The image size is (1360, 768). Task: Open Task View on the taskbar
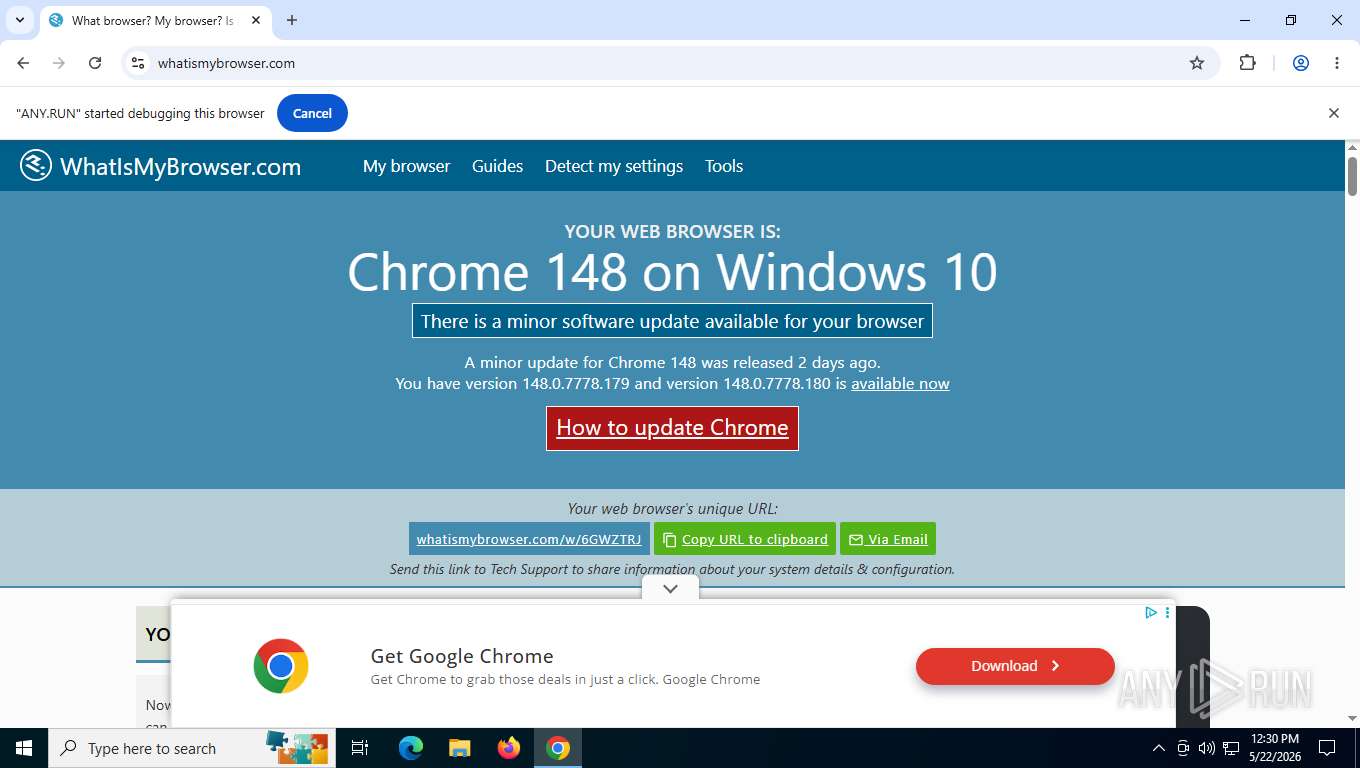coord(360,748)
